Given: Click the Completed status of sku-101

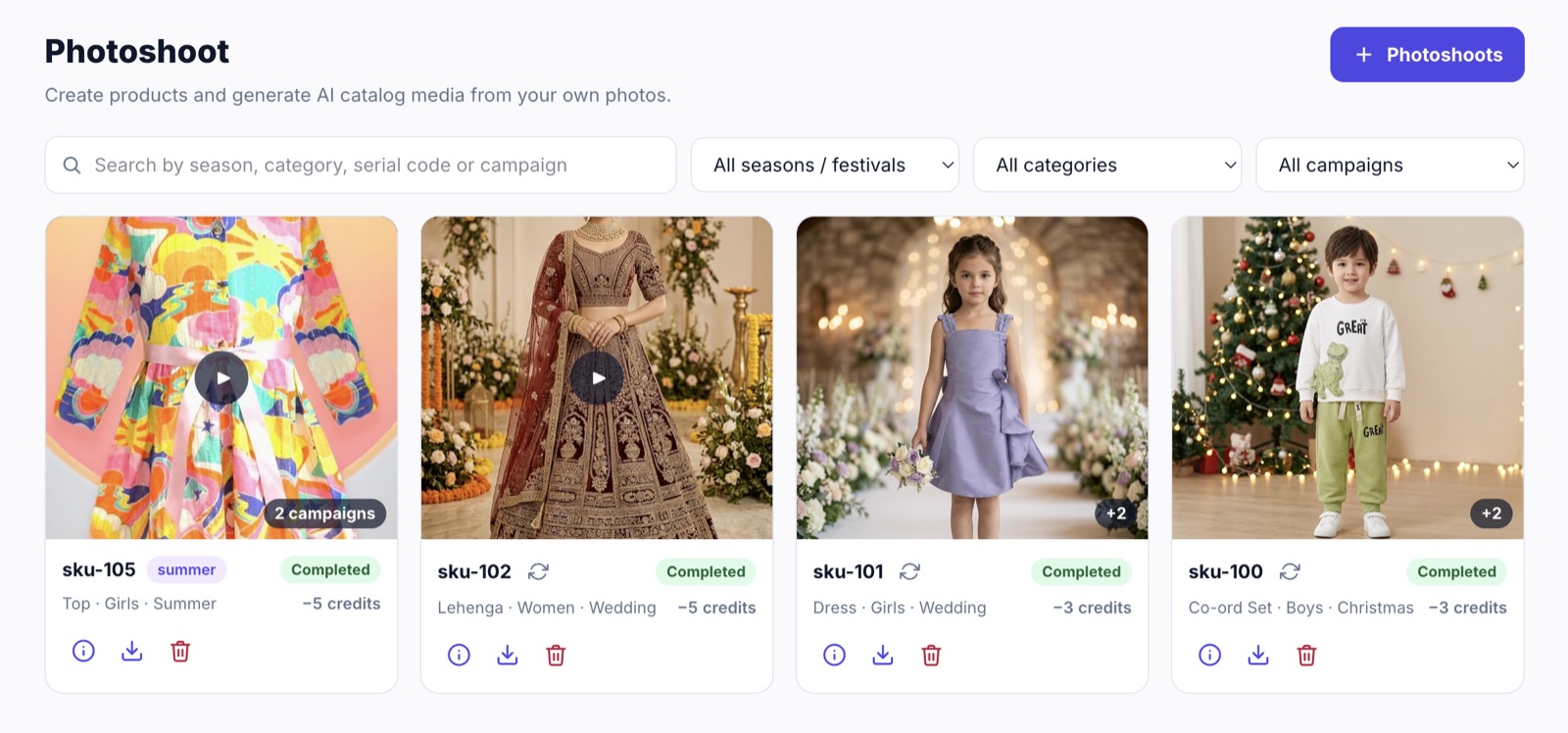Looking at the screenshot, I should pyautogui.click(x=1081, y=571).
